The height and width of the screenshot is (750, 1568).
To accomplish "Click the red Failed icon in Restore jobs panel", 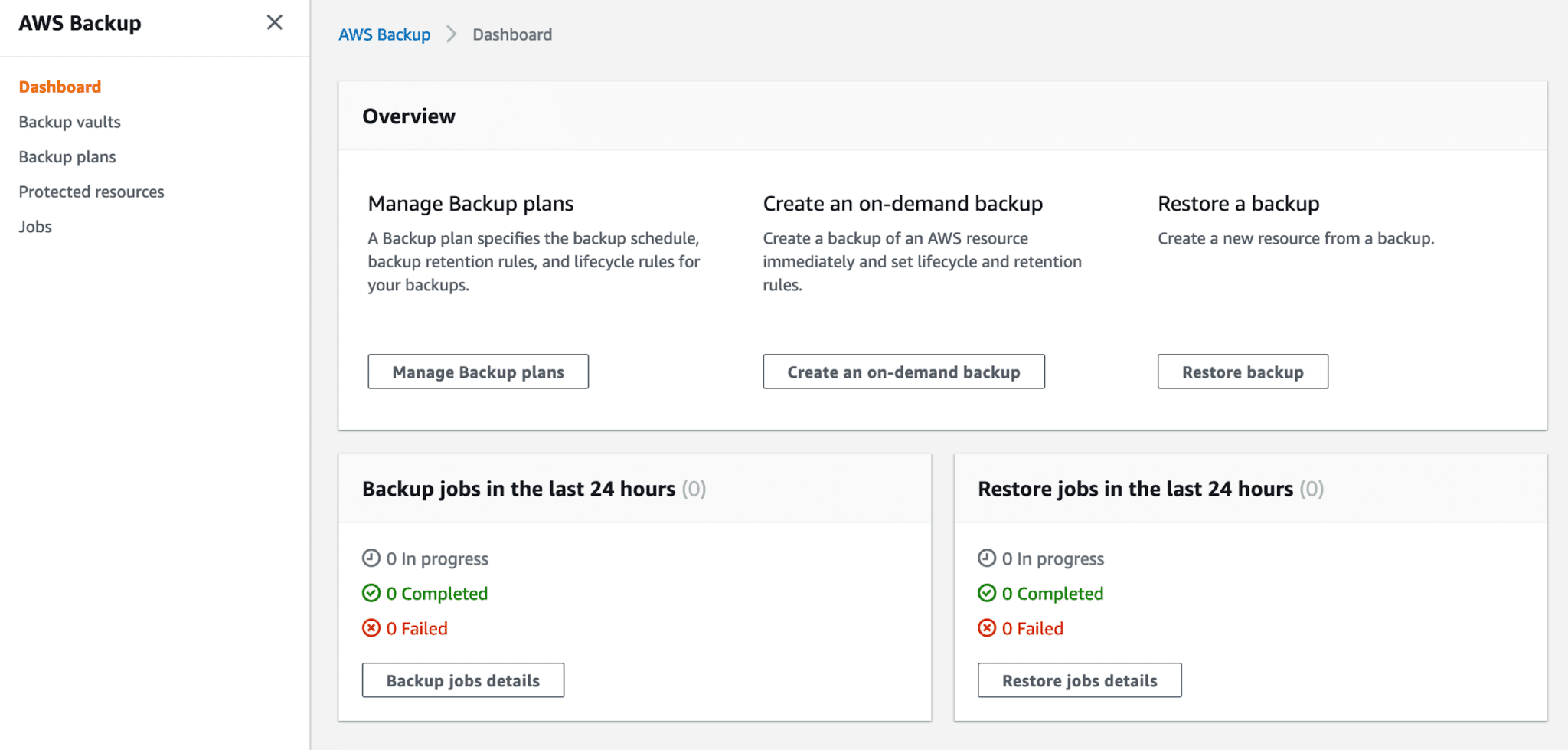I will click(x=988, y=628).
